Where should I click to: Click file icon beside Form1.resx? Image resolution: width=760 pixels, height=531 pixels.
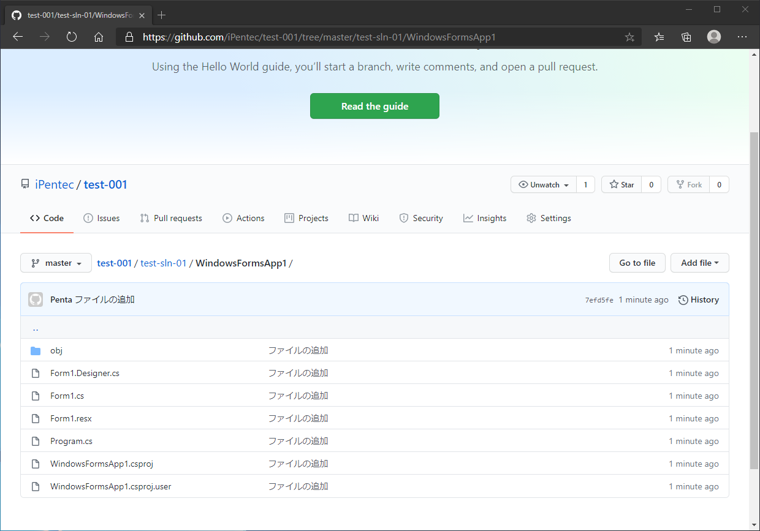click(x=35, y=419)
